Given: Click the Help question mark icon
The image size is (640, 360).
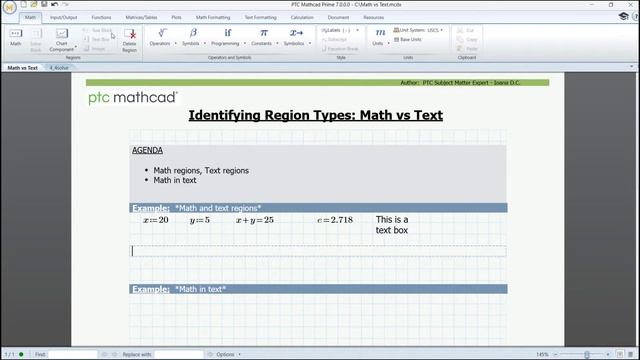Looking at the screenshot, I should tap(636, 16).
